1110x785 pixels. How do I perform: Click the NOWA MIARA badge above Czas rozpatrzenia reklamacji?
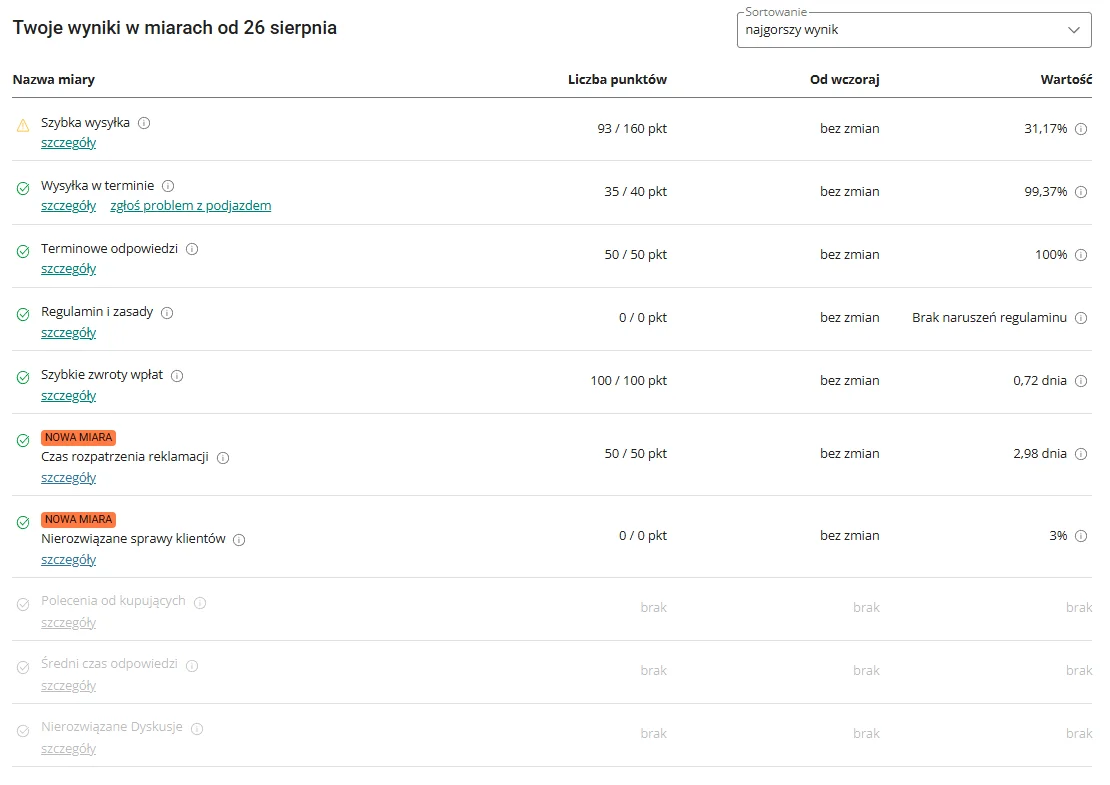tap(79, 437)
